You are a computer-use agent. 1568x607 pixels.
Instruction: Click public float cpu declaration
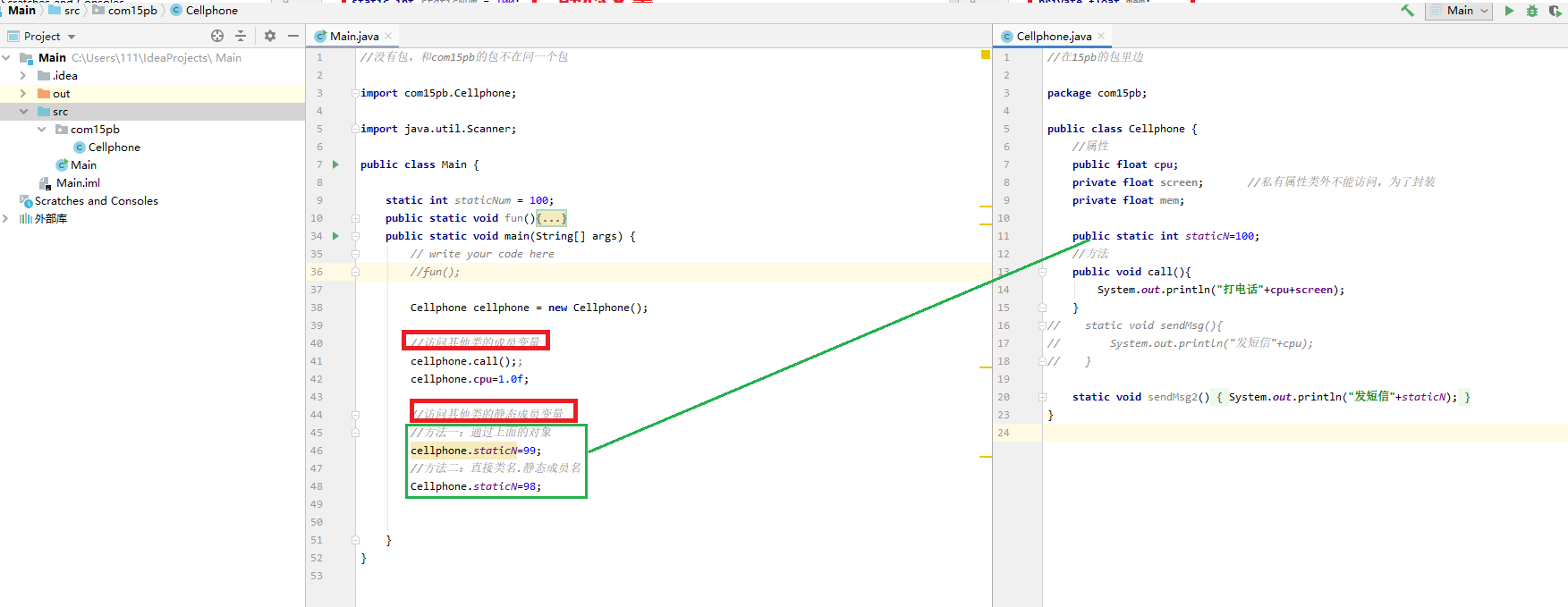[1125, 164]
